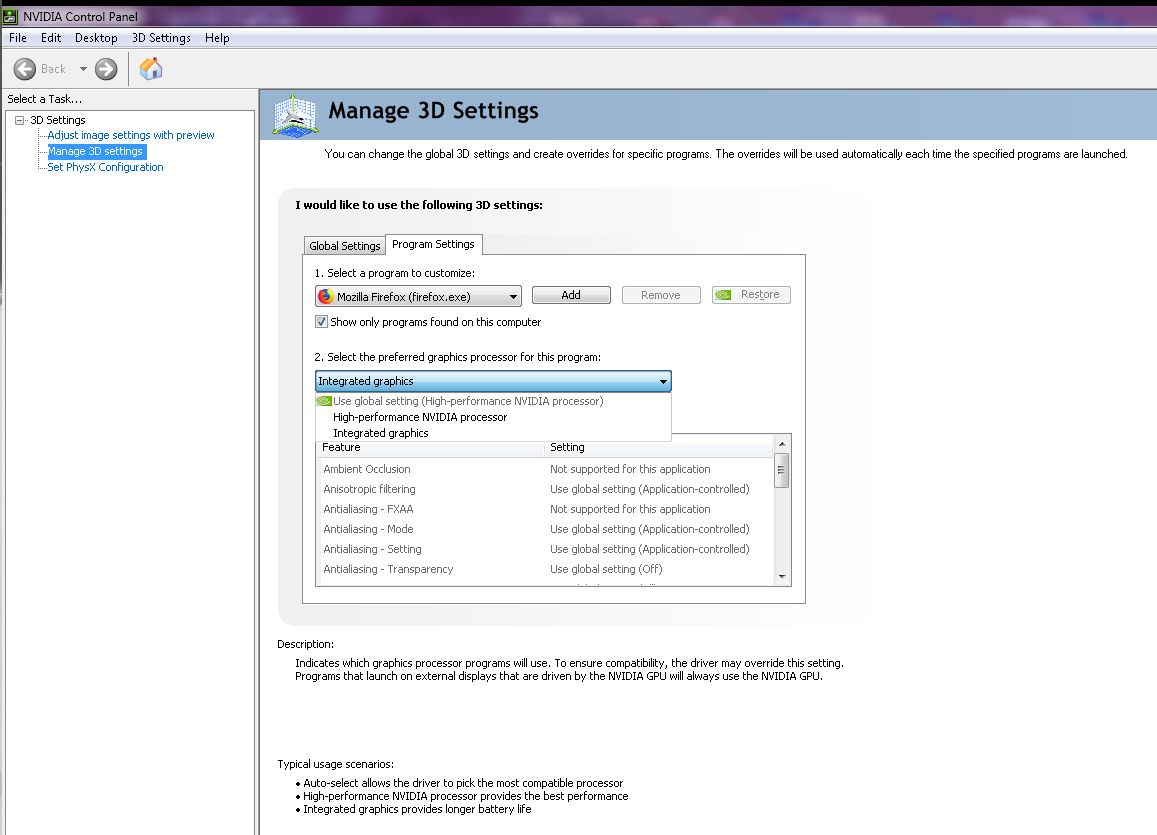Open Adjust image settings with preview
This screenshot has height=835, width=1157.
[131, 135]
